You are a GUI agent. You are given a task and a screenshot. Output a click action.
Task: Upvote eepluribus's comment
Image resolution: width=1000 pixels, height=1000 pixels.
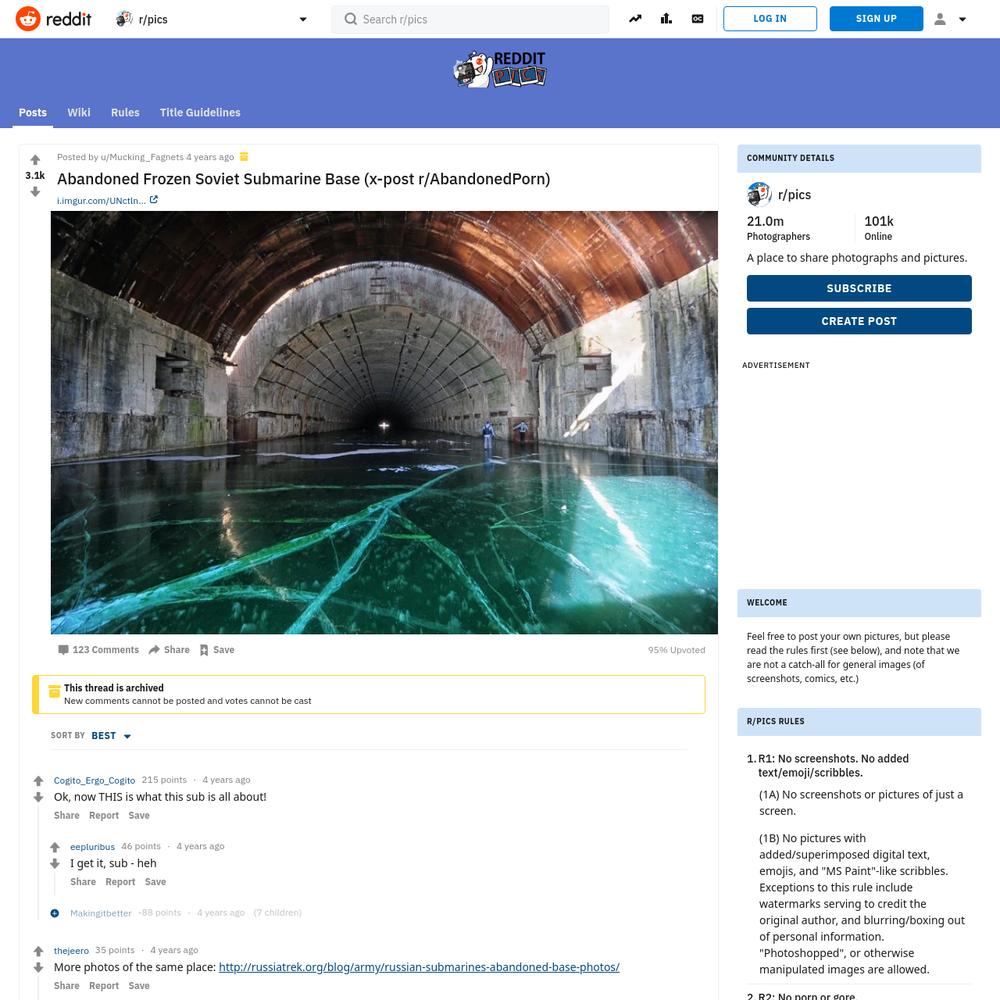click(x=55, y=847)
